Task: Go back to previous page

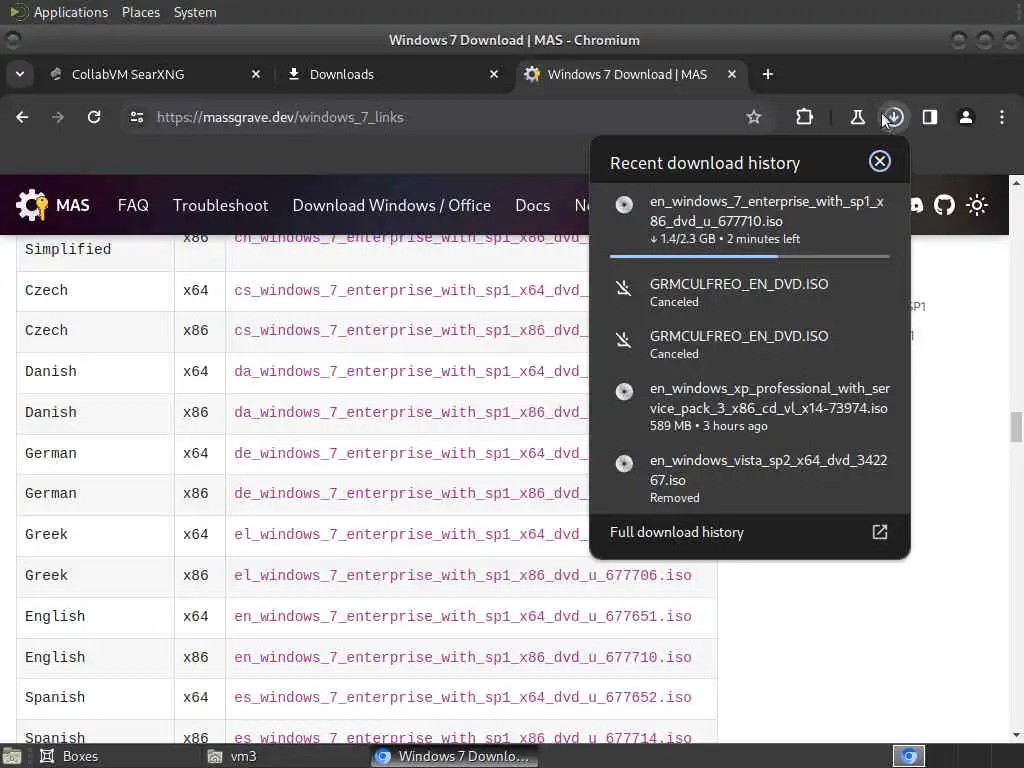Action: tap(22, 118)
